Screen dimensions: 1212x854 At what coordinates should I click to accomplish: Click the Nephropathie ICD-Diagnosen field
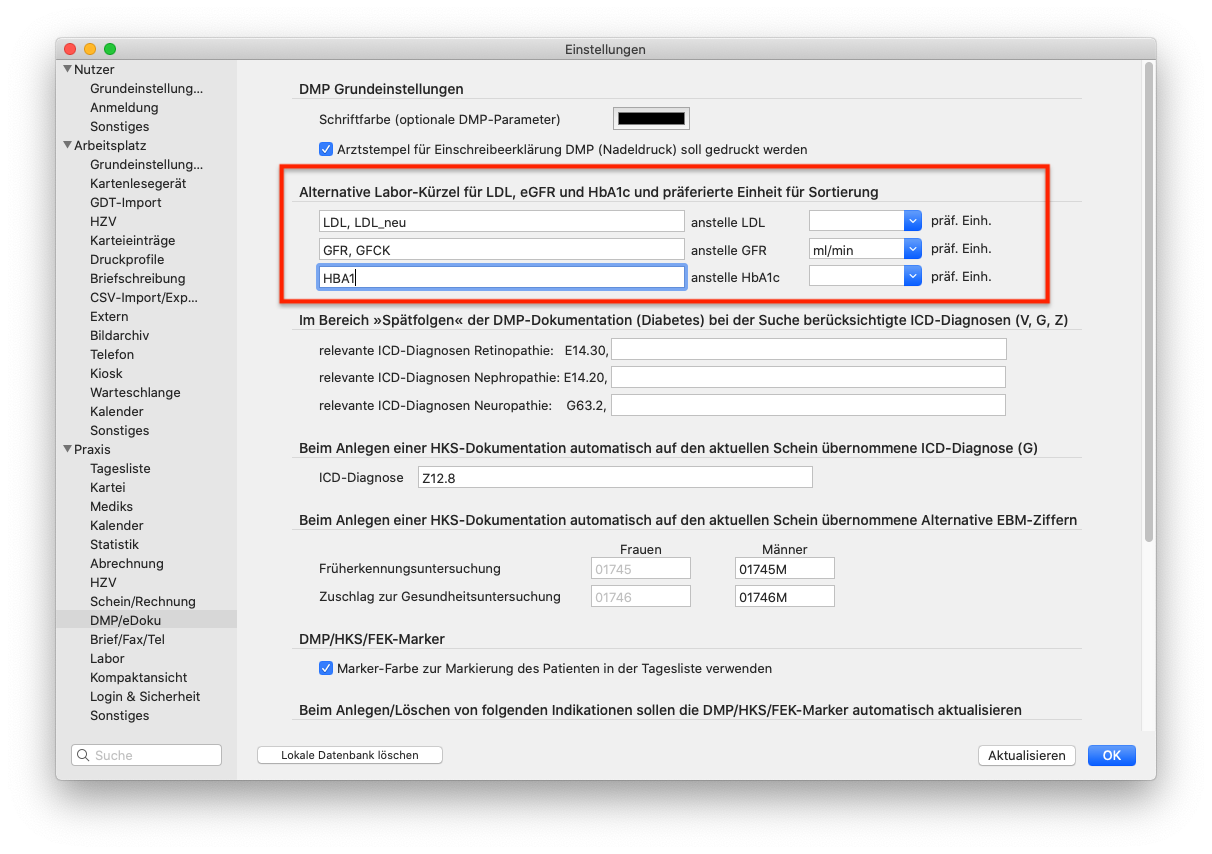click(x=808, y=377)
